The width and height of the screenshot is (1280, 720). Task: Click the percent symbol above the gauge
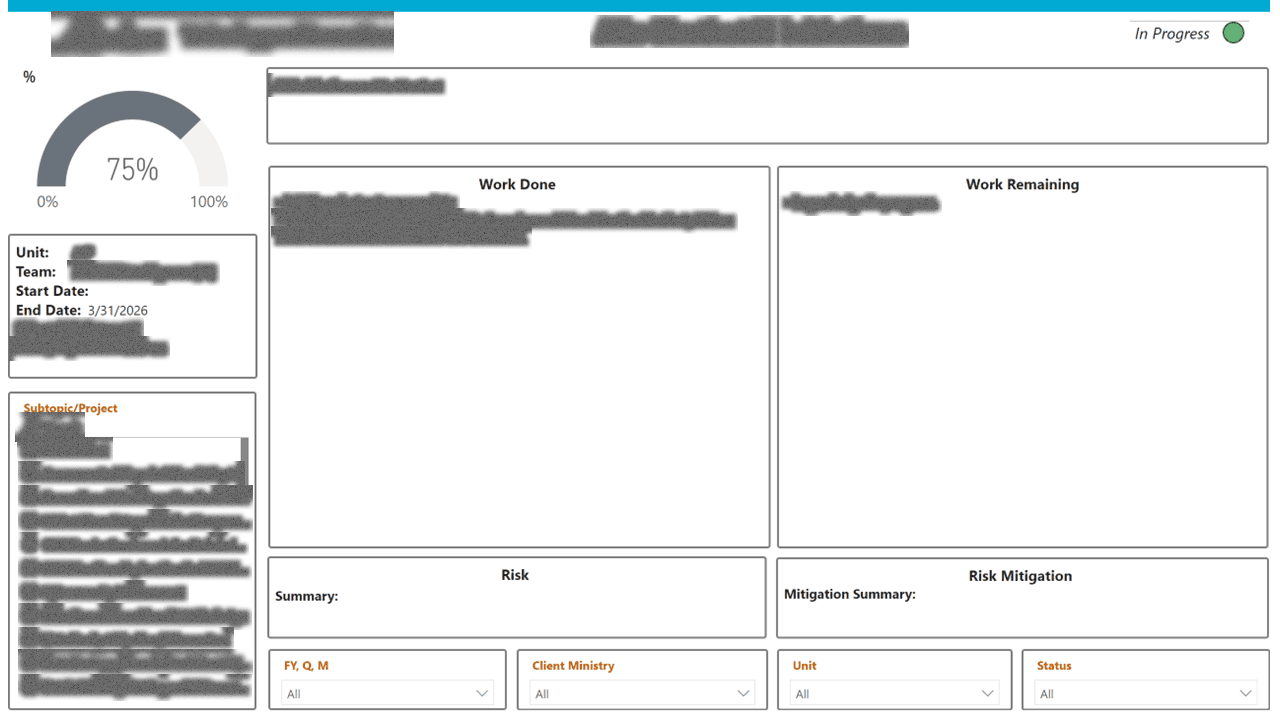tap(29, 76)
